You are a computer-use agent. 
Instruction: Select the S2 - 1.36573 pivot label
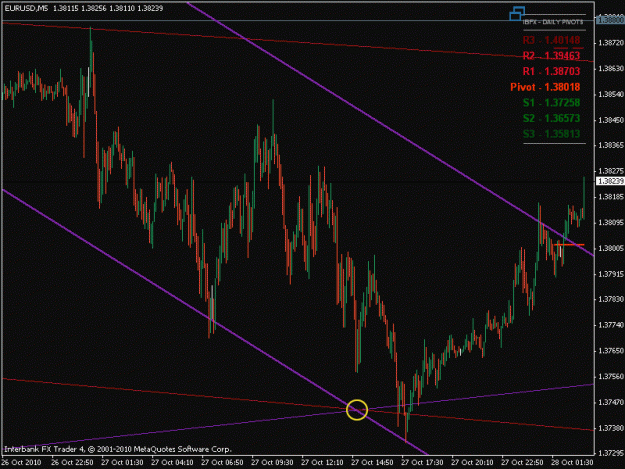pyautogui.click(x=551, y=118)
